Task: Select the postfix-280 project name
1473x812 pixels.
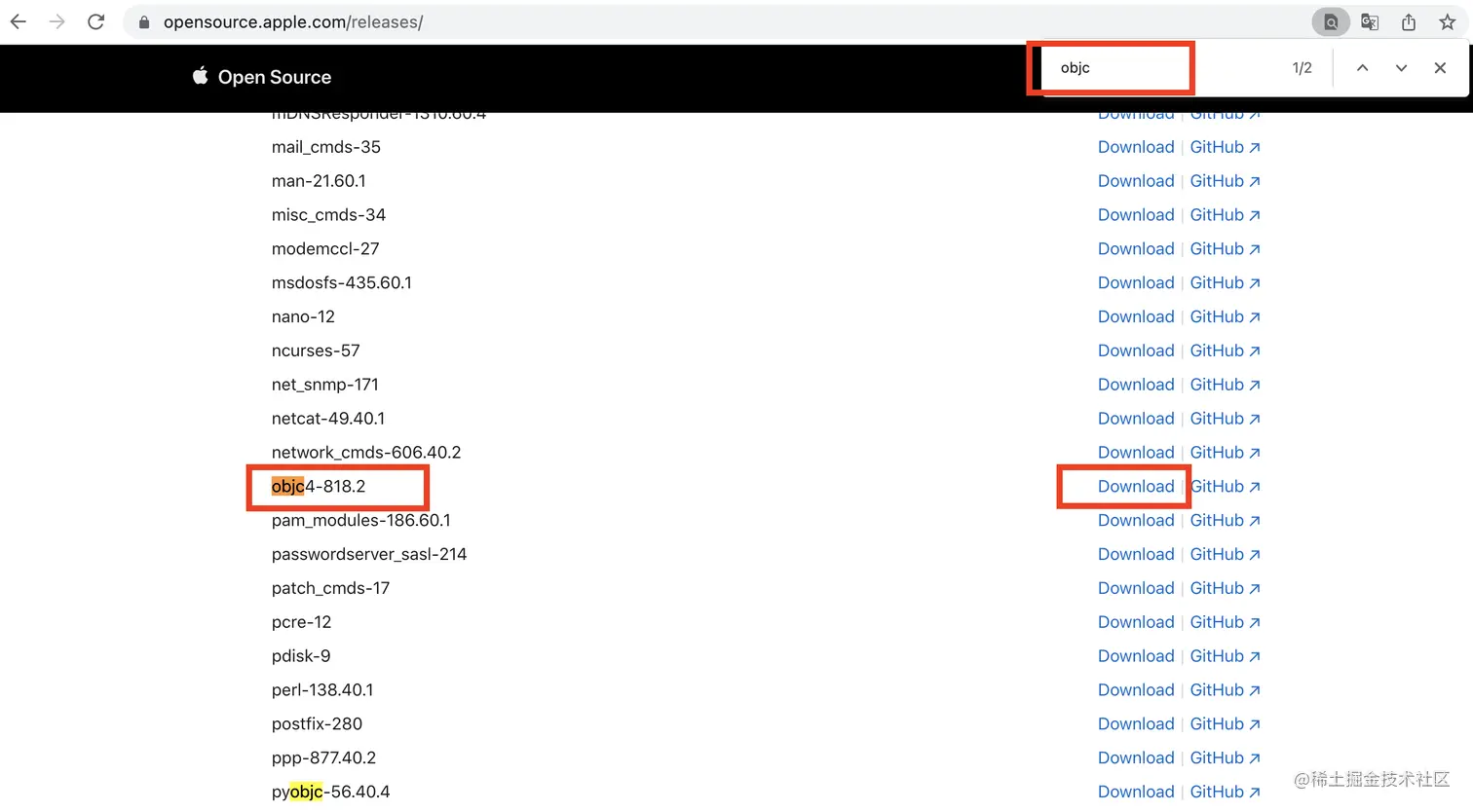Action: tap(317, 723)
